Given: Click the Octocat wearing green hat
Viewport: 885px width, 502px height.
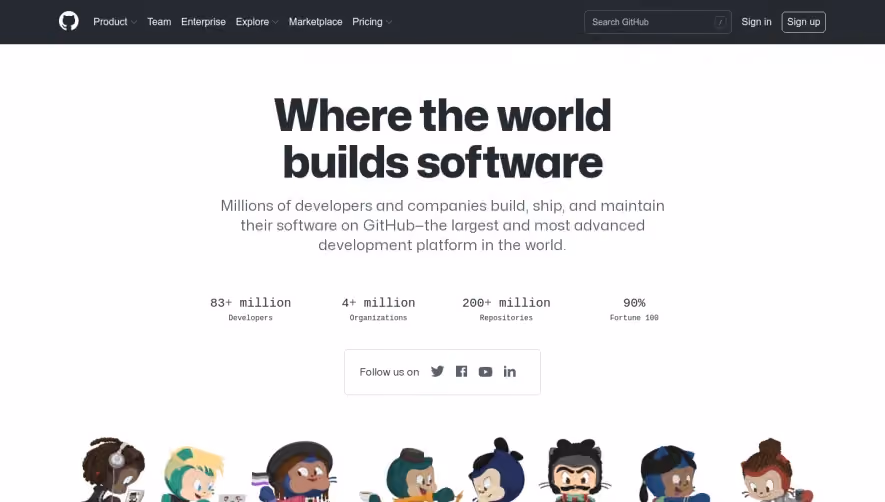Looking at the screenshot, I should pyautogui.click(x=415, y=474).
